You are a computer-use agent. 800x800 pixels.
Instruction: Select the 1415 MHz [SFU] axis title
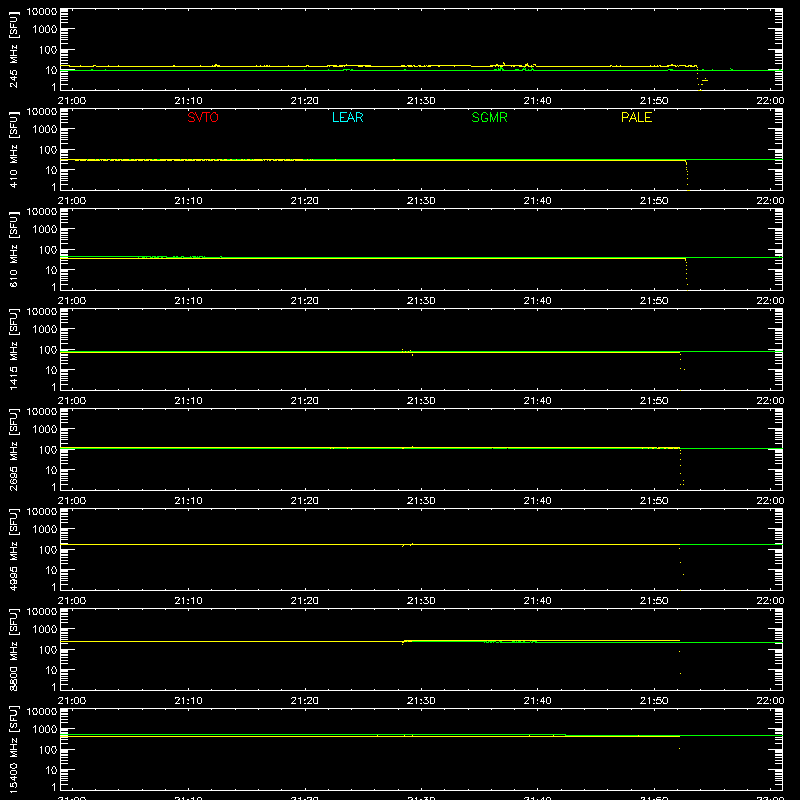[x=13, y=349]
